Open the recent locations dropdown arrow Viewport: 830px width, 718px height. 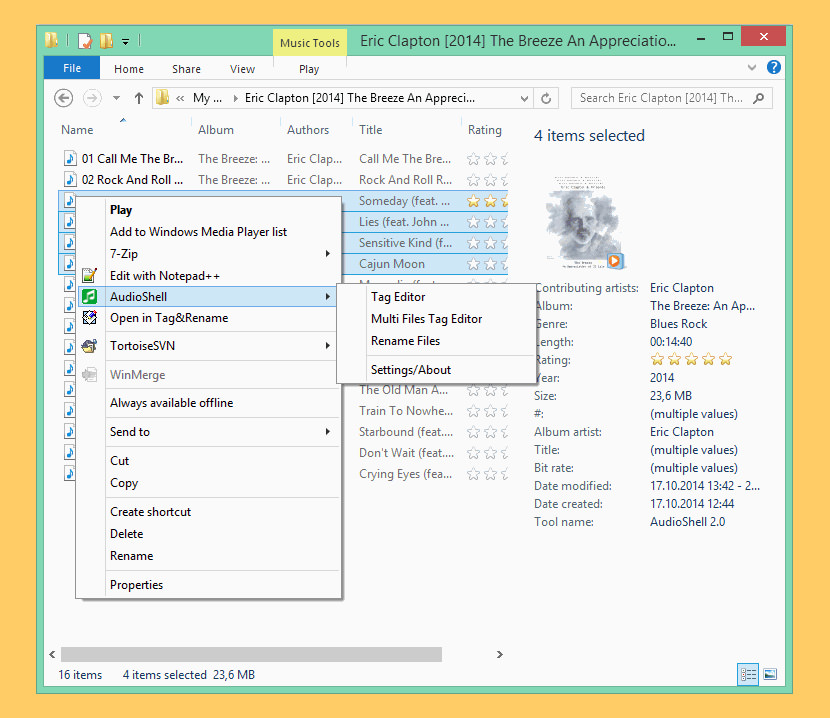116,98
